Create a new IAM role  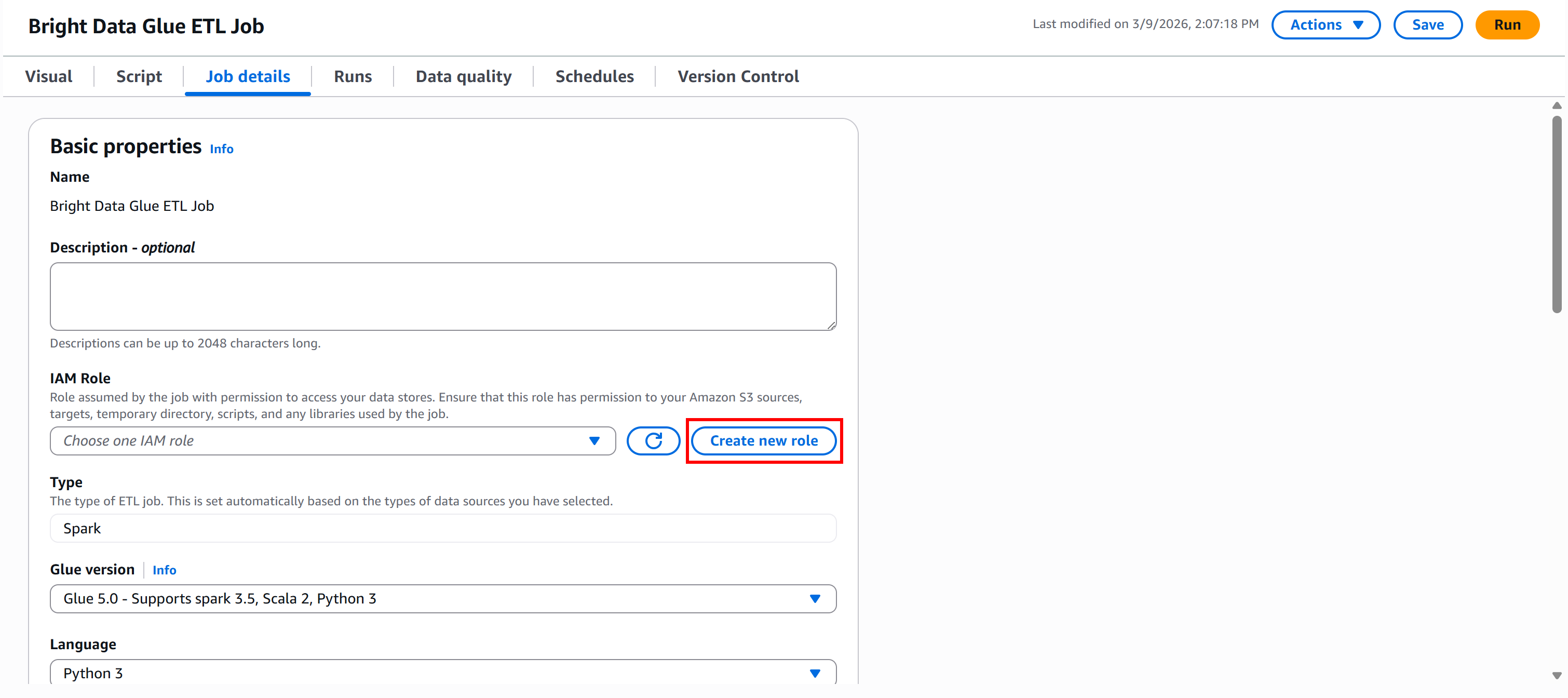point(764,440)
